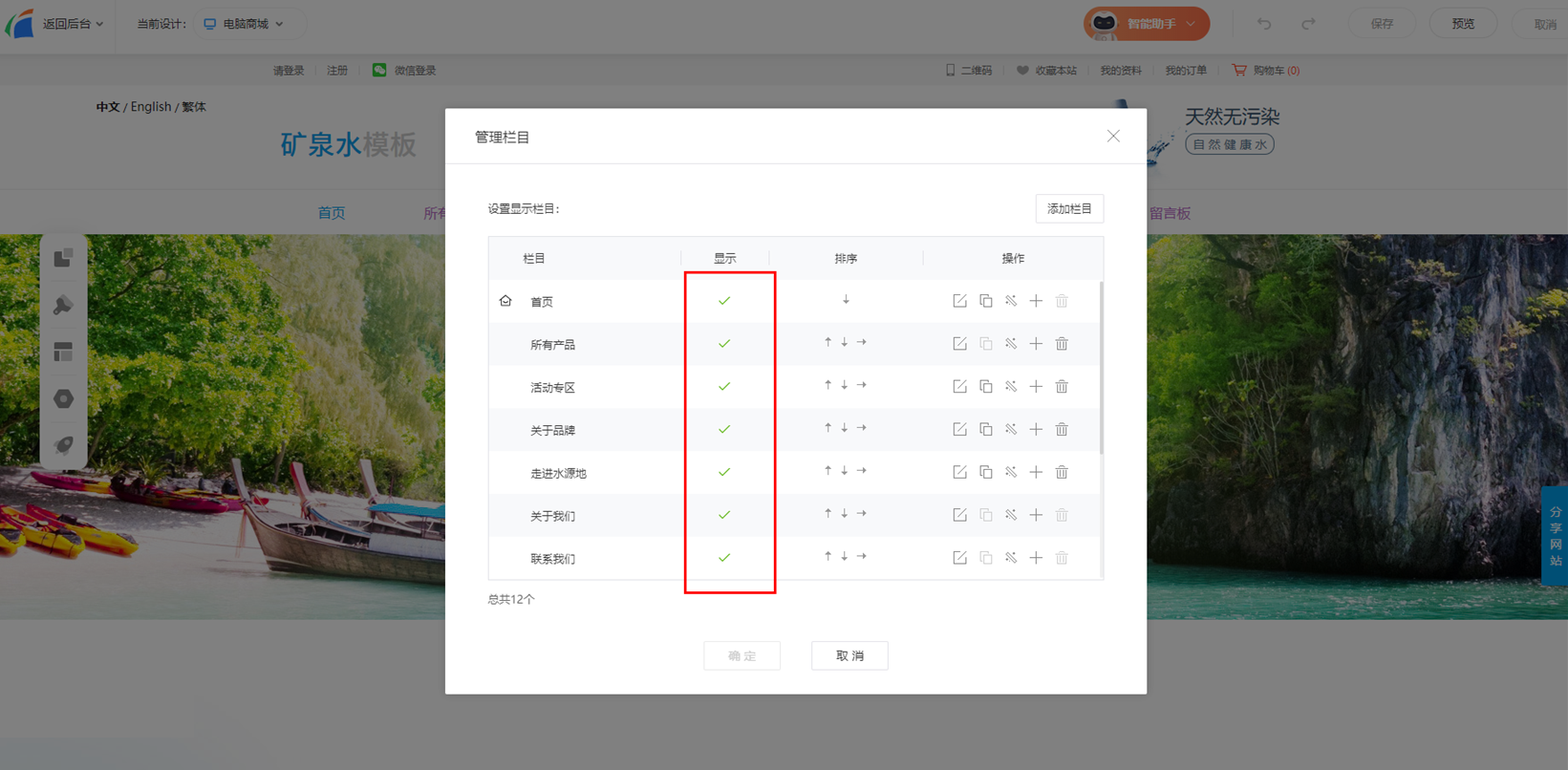The image size is (1568, 770).
Task: Click the magic wand icon in 关于我们 row
Action: (1011, 515)
